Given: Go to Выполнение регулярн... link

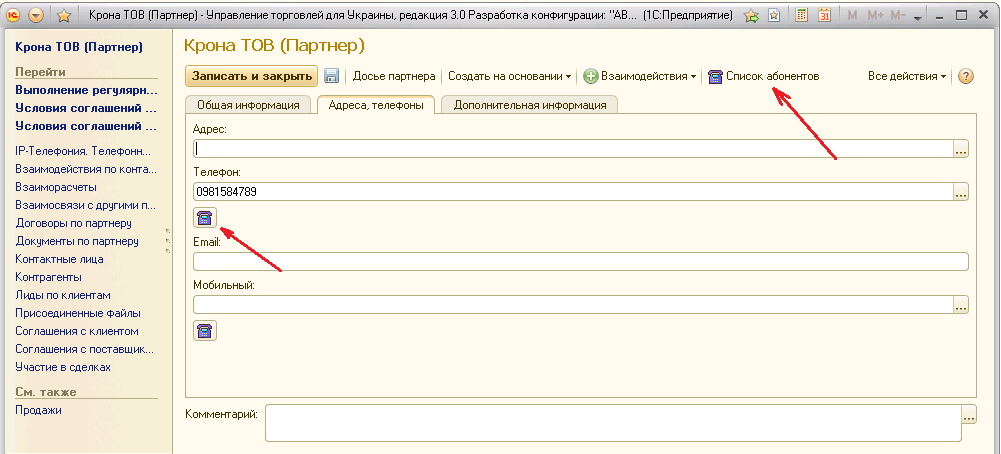Looking at the screenshot, I should tap(86, 91).
